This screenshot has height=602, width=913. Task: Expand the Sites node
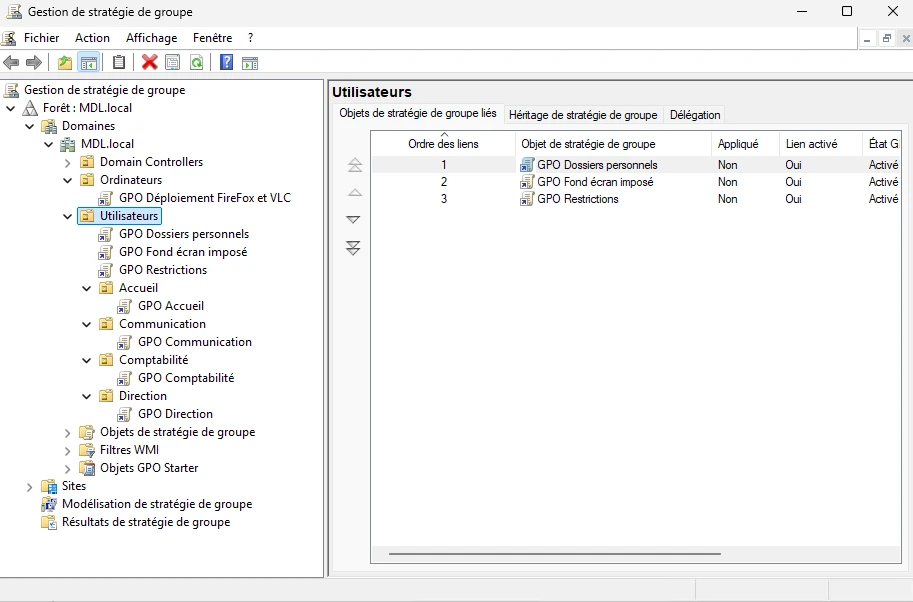[30, 487]
